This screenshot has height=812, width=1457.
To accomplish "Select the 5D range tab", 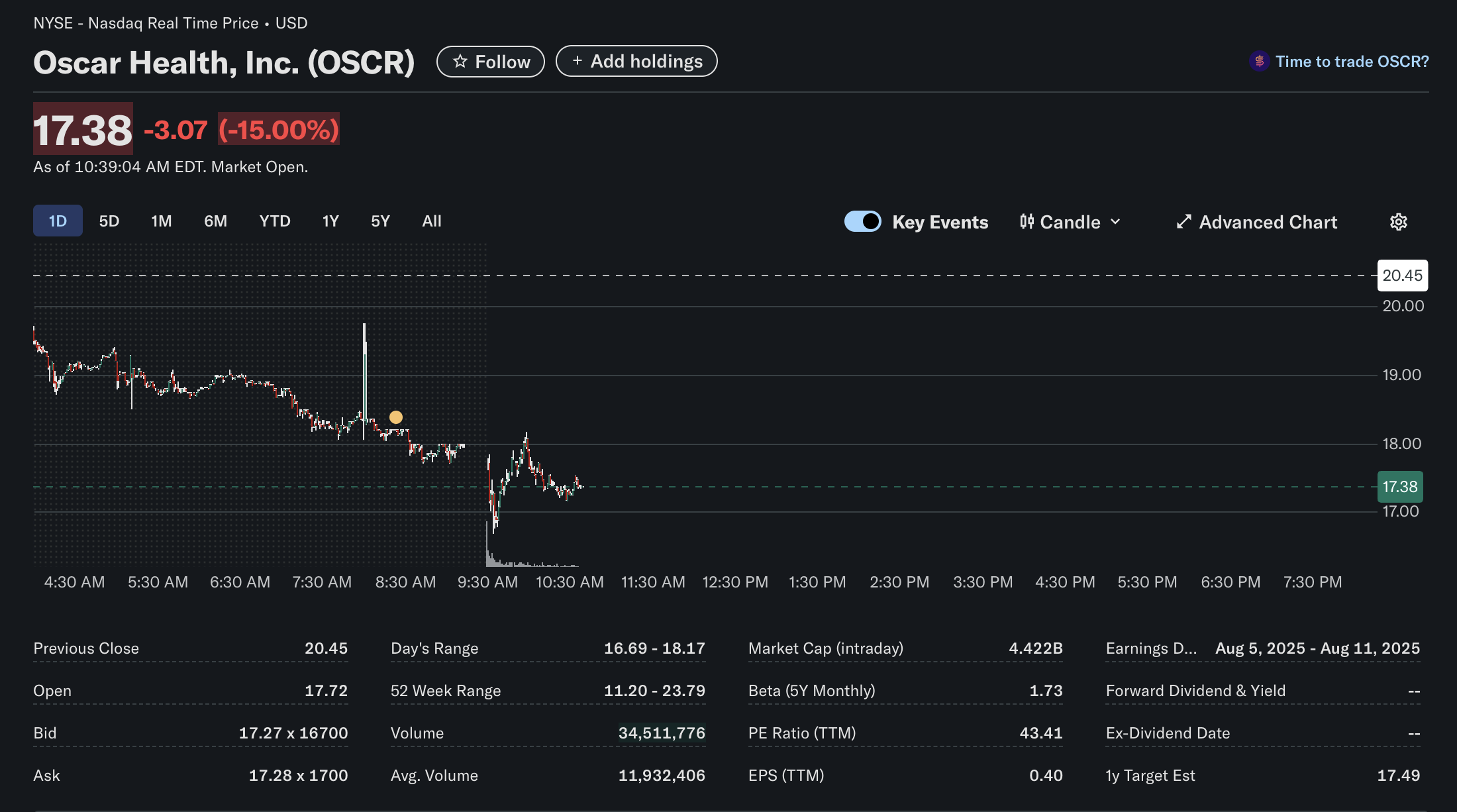I will click(109, 221).
